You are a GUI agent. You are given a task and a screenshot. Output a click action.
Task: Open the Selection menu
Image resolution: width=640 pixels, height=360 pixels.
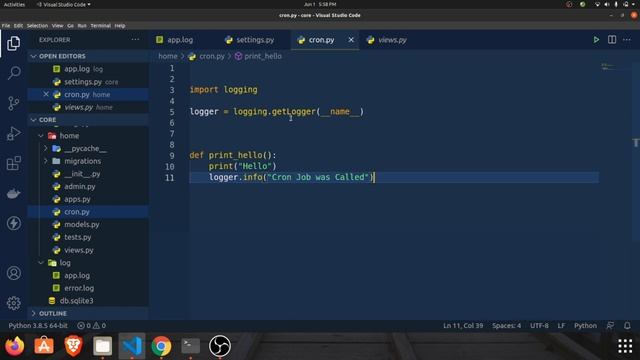(37, 26)
